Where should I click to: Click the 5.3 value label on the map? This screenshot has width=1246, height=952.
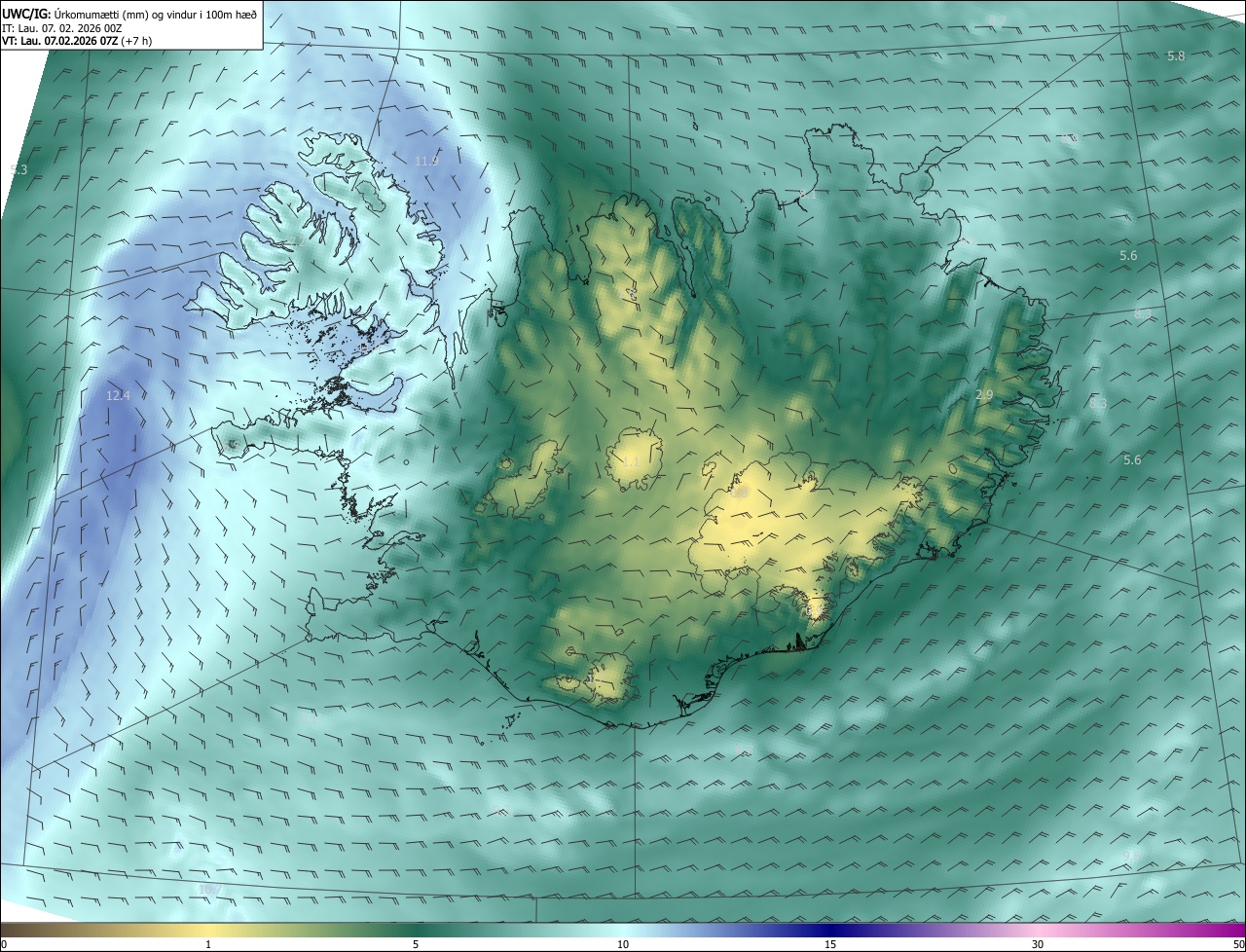coord(18,169)
